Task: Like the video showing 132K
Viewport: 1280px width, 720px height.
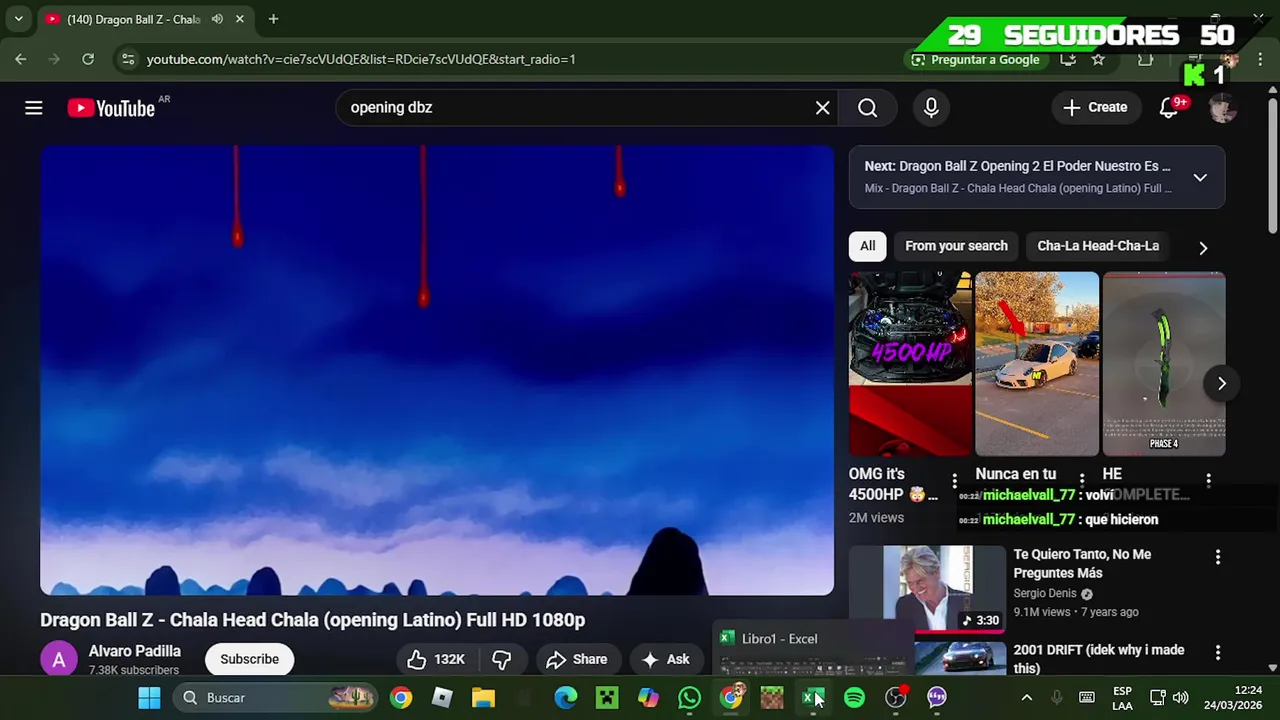Action: tap(436, 659)
